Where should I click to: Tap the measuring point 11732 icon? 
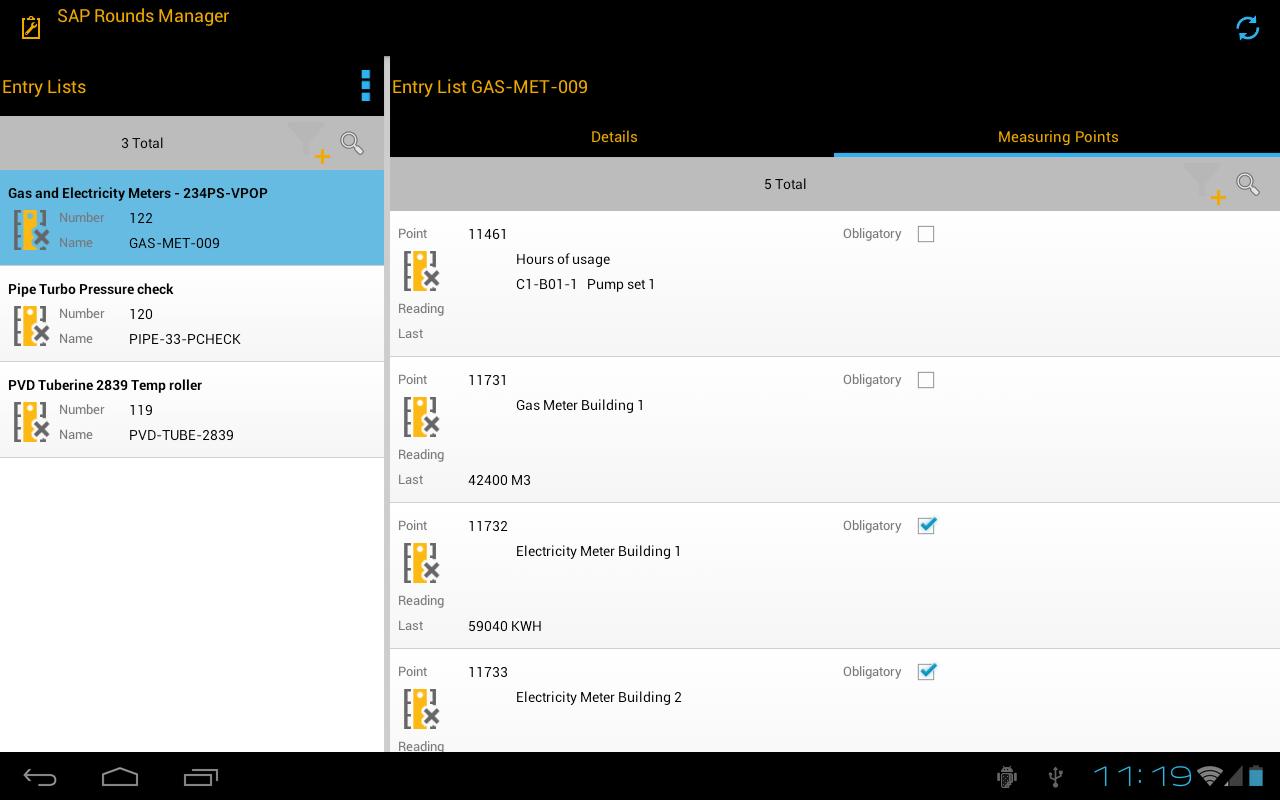[x=421, y=563]
